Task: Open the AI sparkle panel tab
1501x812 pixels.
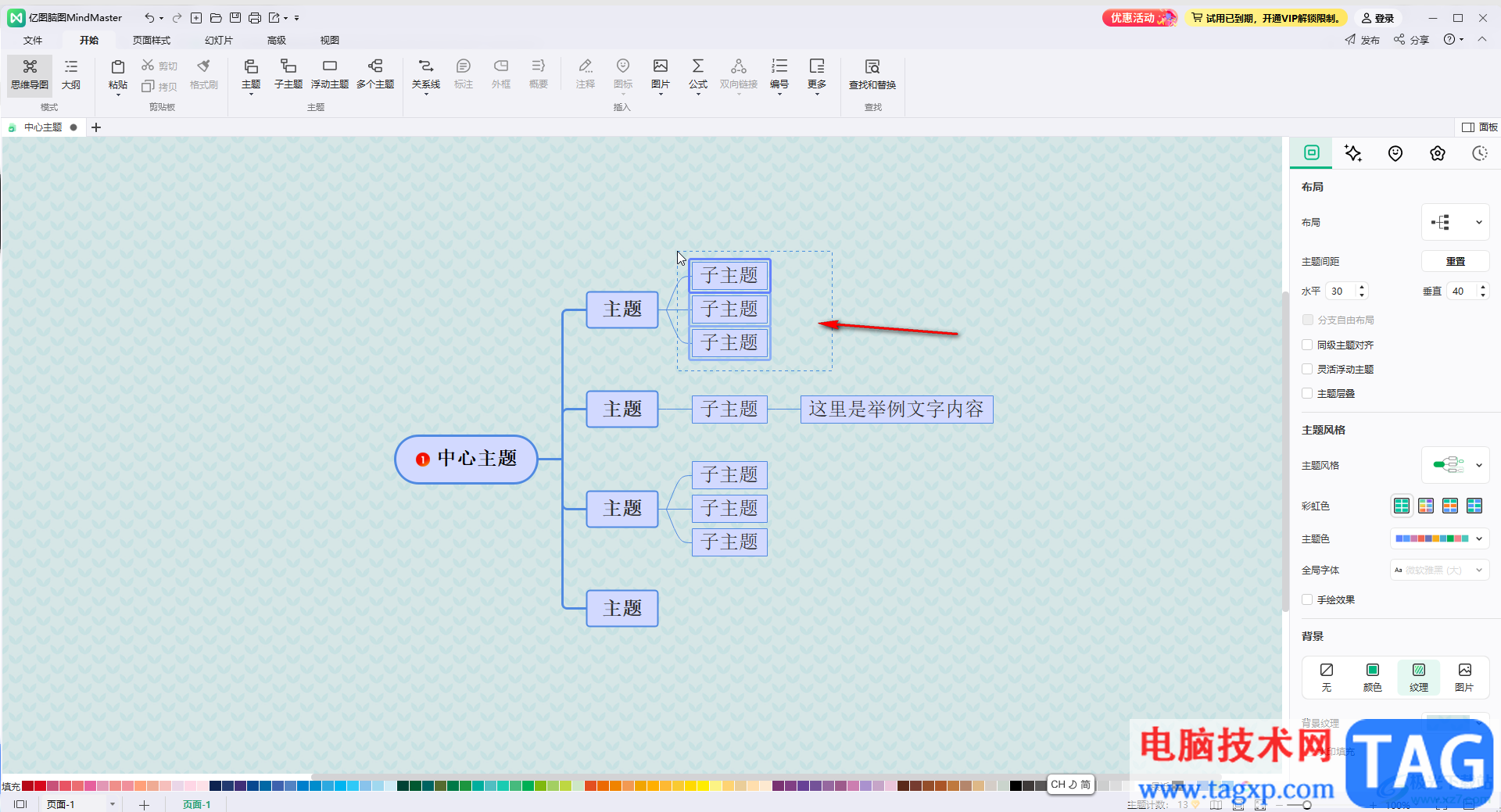Action: [1353, 153]
